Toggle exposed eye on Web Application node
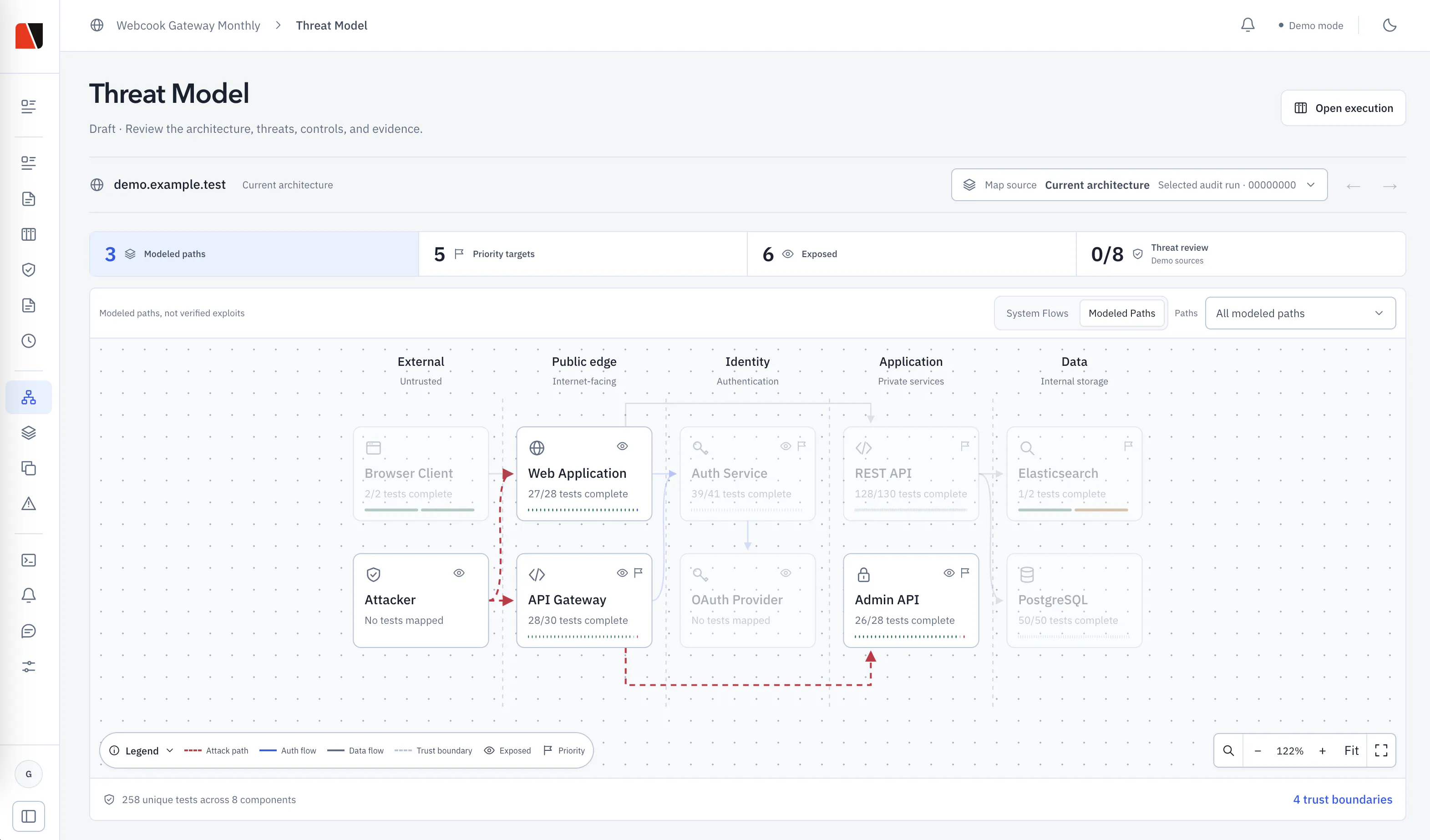1430x840 pixels. [622, 446]
